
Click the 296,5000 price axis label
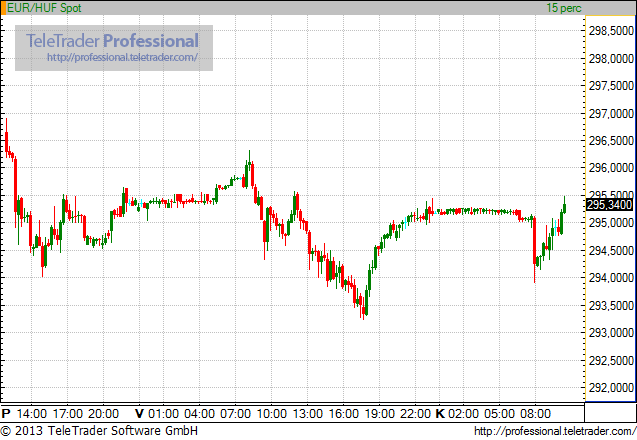(611, 141)
